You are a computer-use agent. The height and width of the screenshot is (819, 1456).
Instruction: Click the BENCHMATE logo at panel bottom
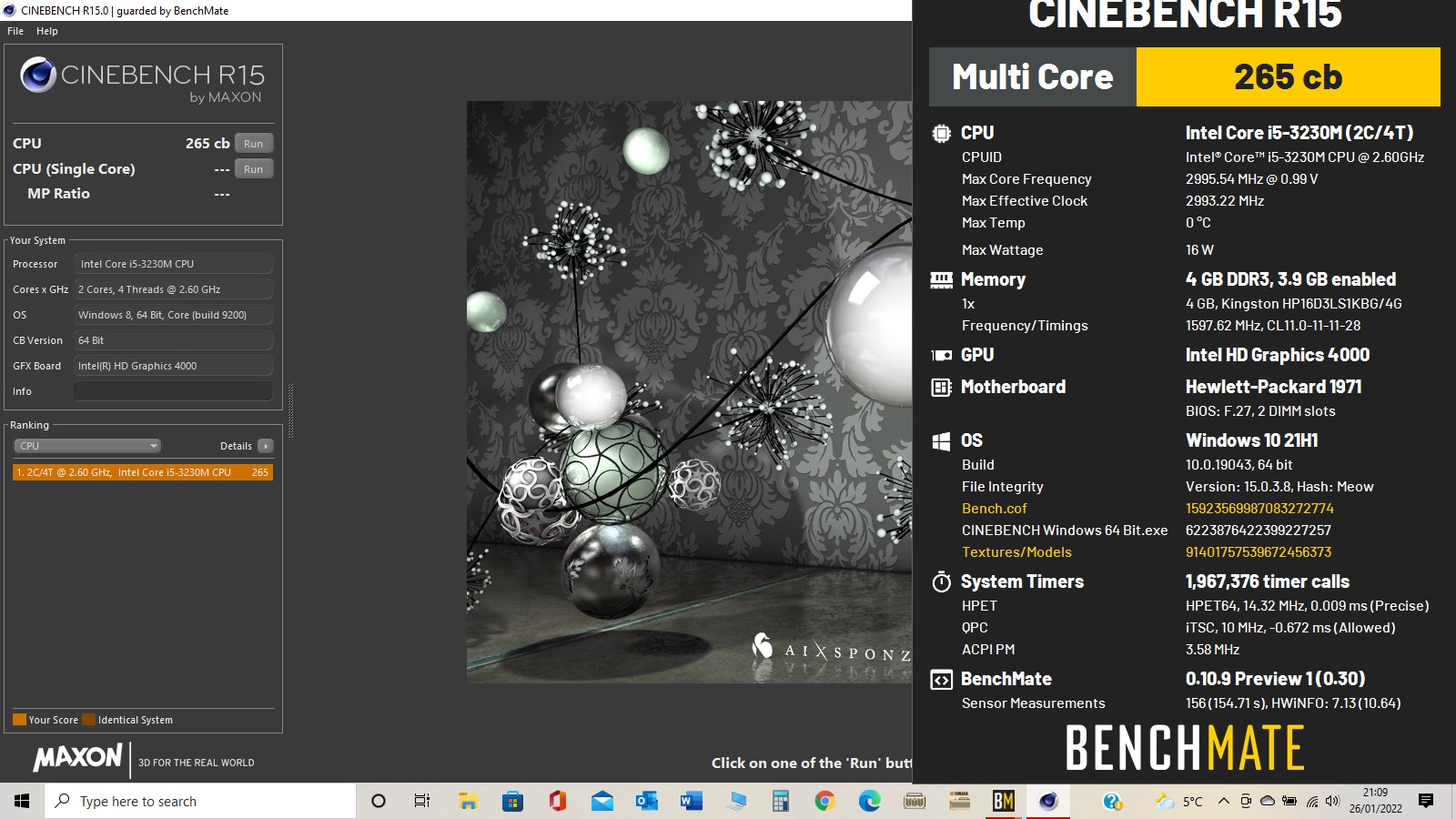(1185, 748)
